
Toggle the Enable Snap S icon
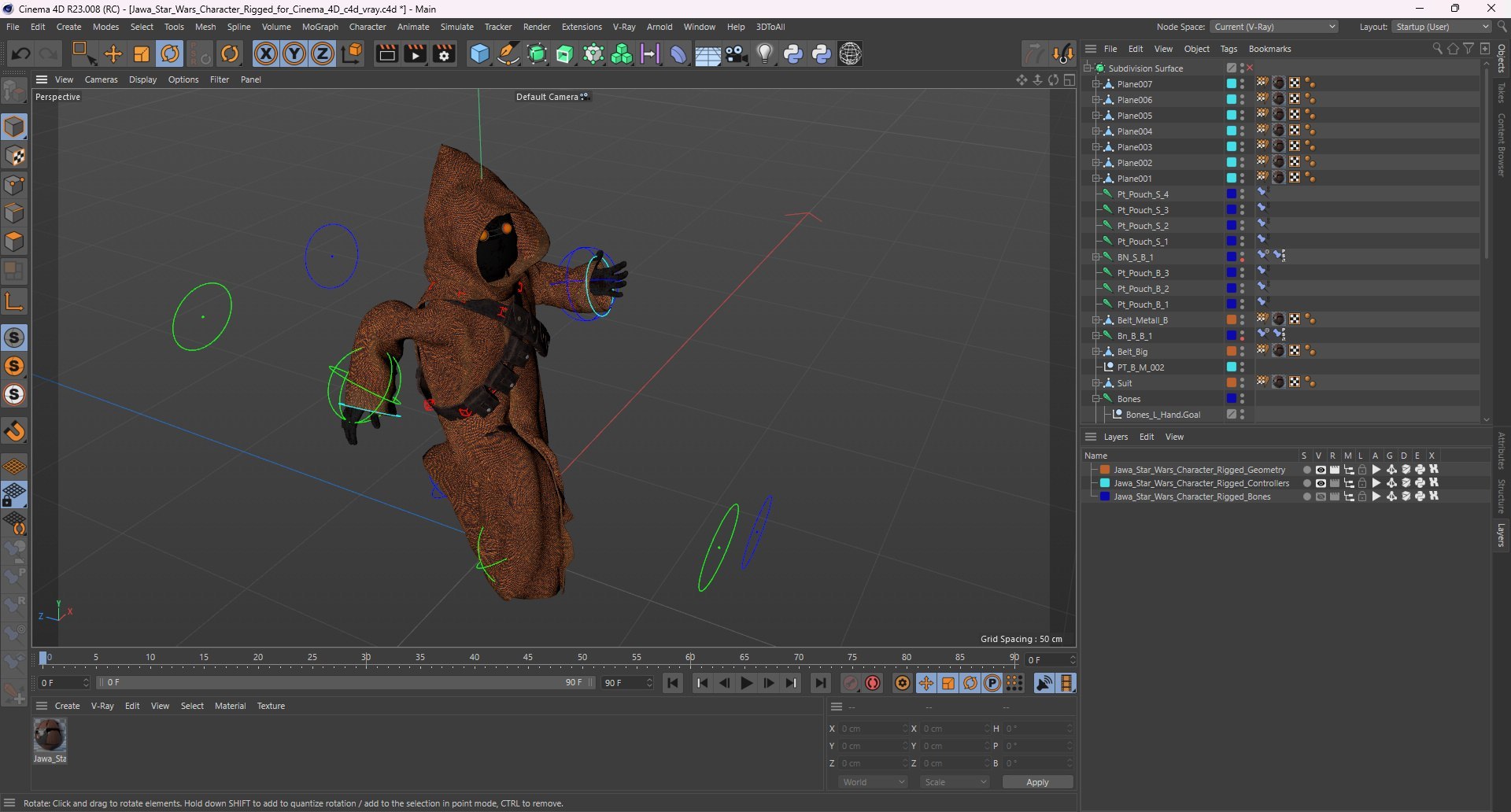point(14,338)
